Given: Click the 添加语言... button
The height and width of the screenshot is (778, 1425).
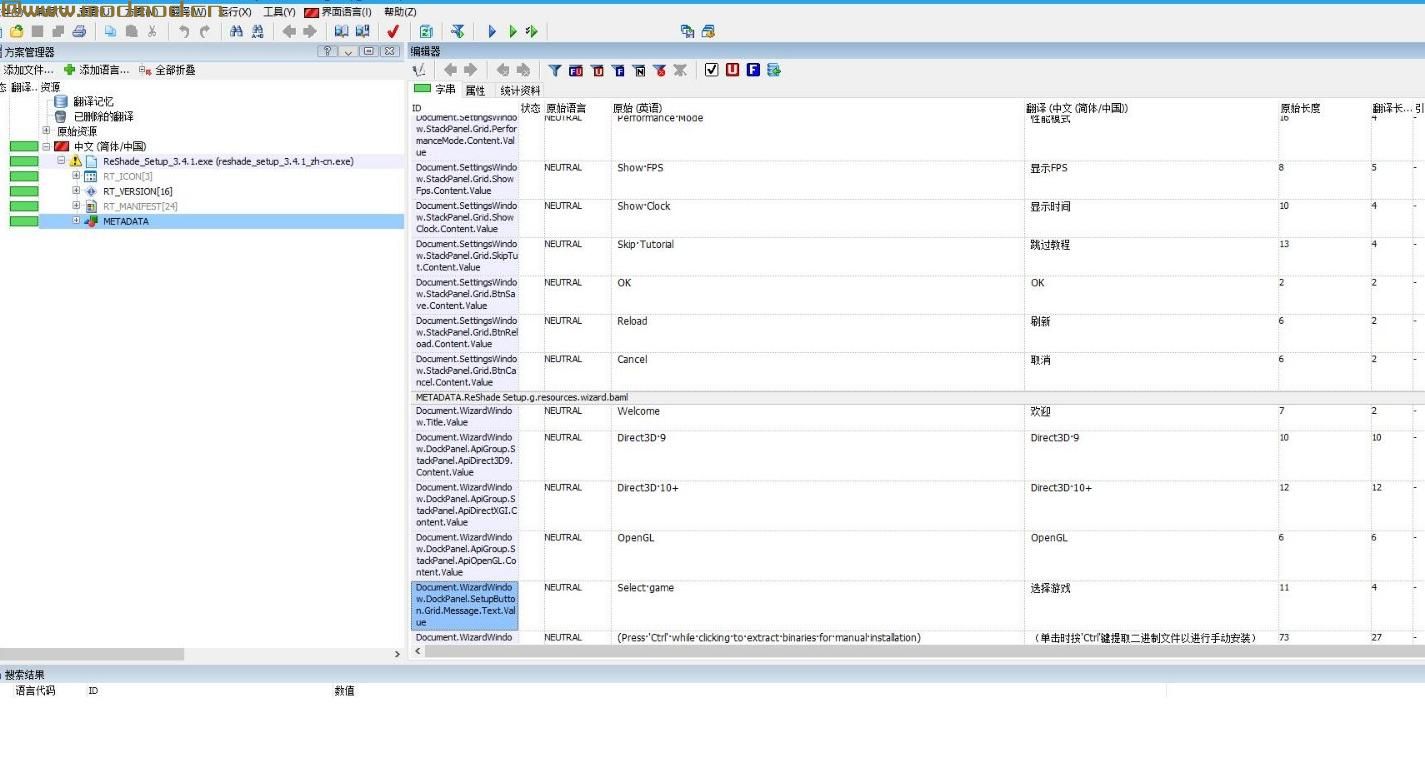Looking at the screenshot, I should click(x=96, y=70).
